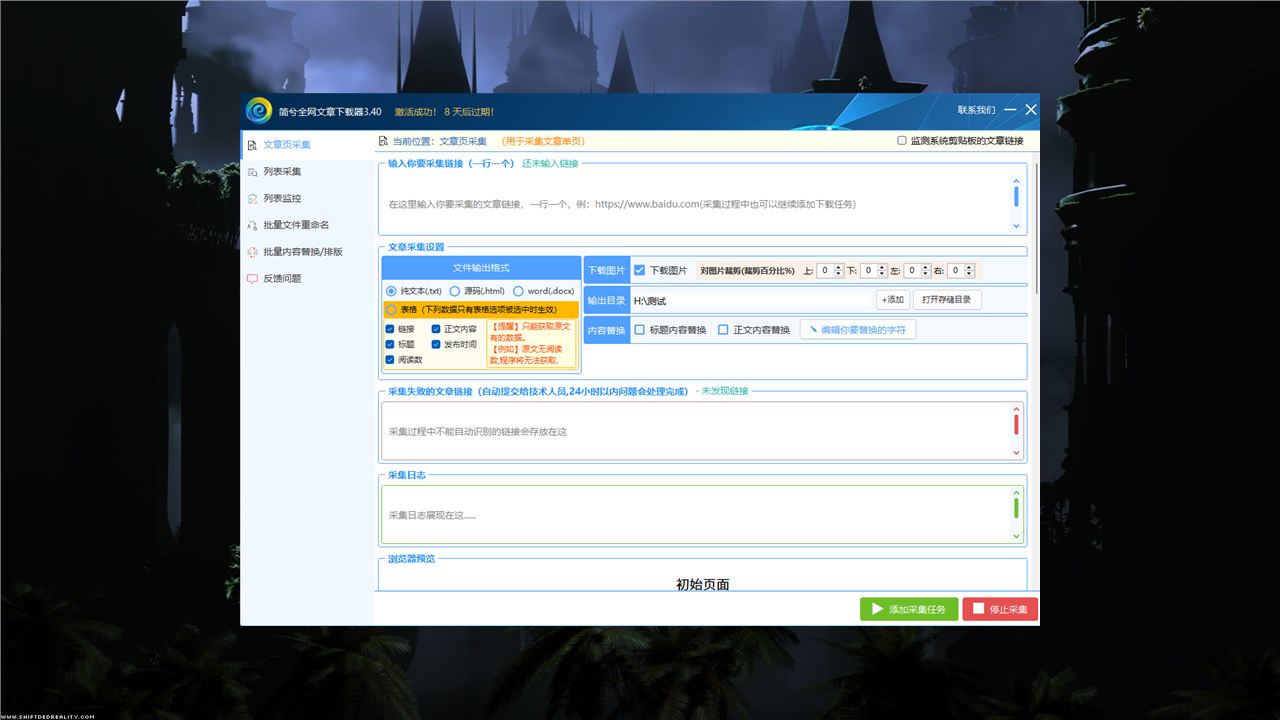1280x720 pixels.
Task: Enable 正文内容替换 checkbox
Action: [723, 330]
